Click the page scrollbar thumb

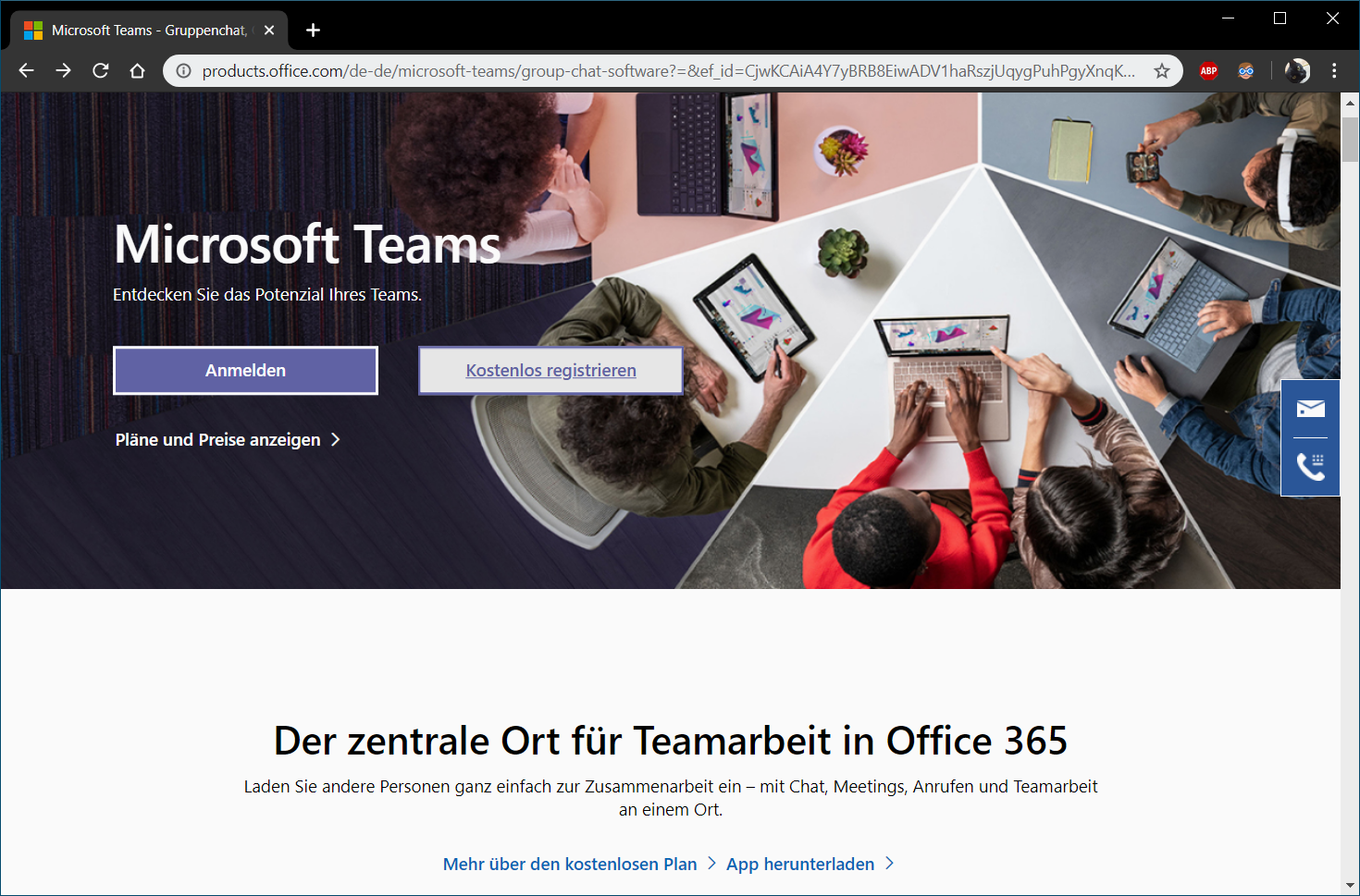[x=1350, y=139]
